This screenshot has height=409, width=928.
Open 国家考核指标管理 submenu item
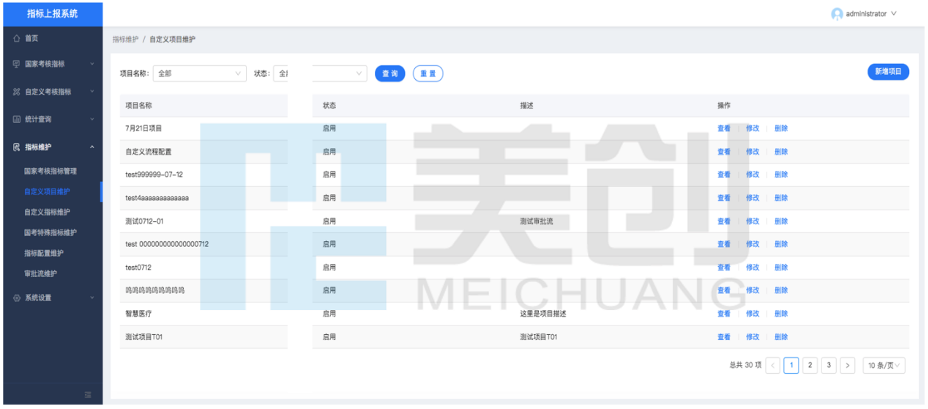pyautogui.click(x=50, y=171)
